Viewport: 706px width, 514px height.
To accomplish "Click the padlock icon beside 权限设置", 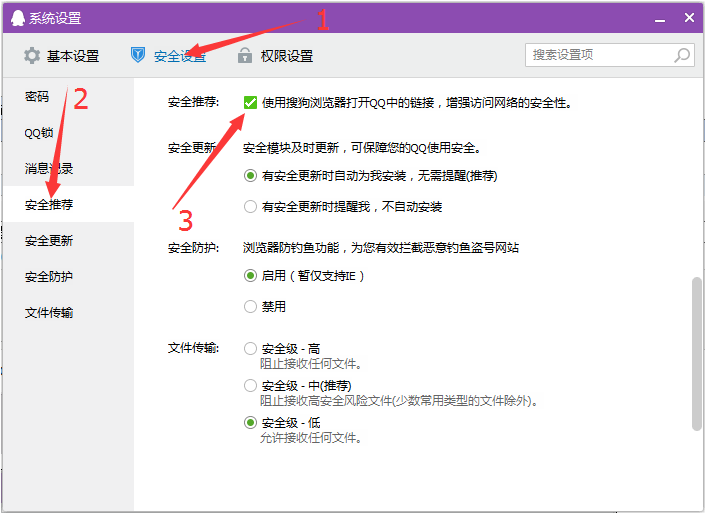I will click(244, 55).
